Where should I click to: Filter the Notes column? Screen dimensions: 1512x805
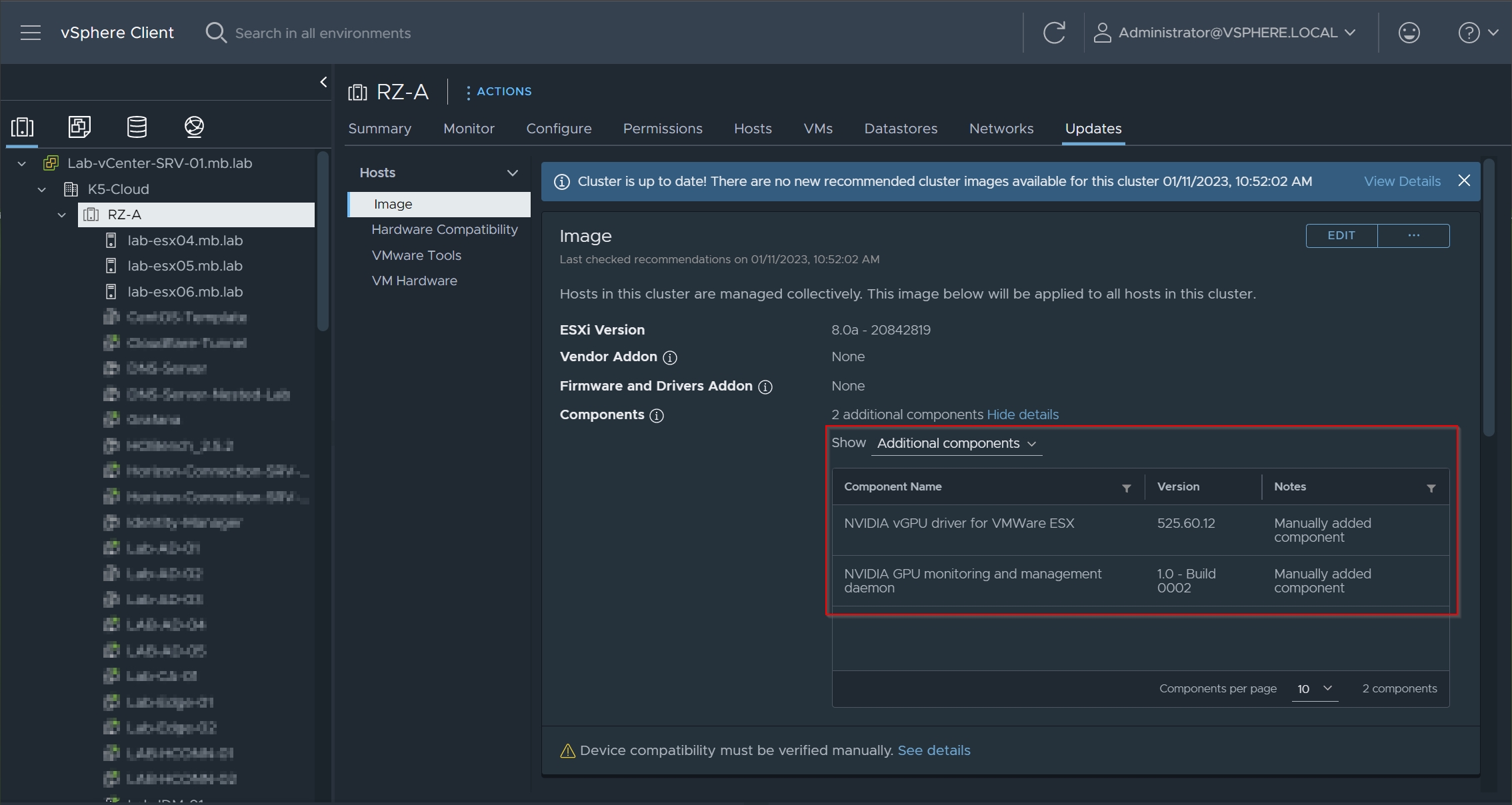1431,488
